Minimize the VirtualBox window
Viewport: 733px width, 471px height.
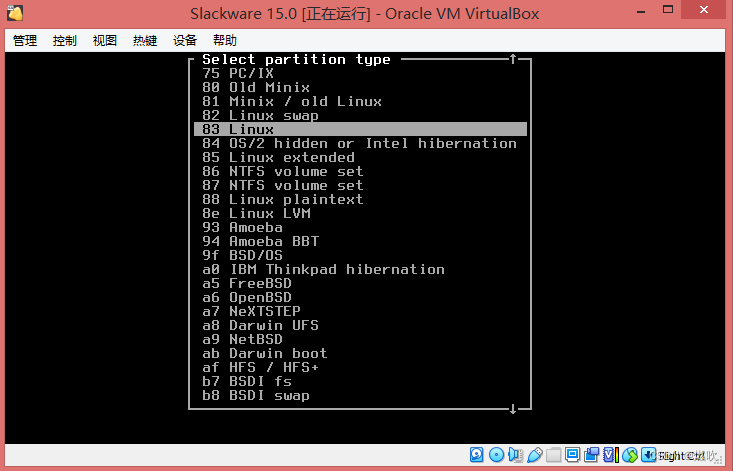641,10
